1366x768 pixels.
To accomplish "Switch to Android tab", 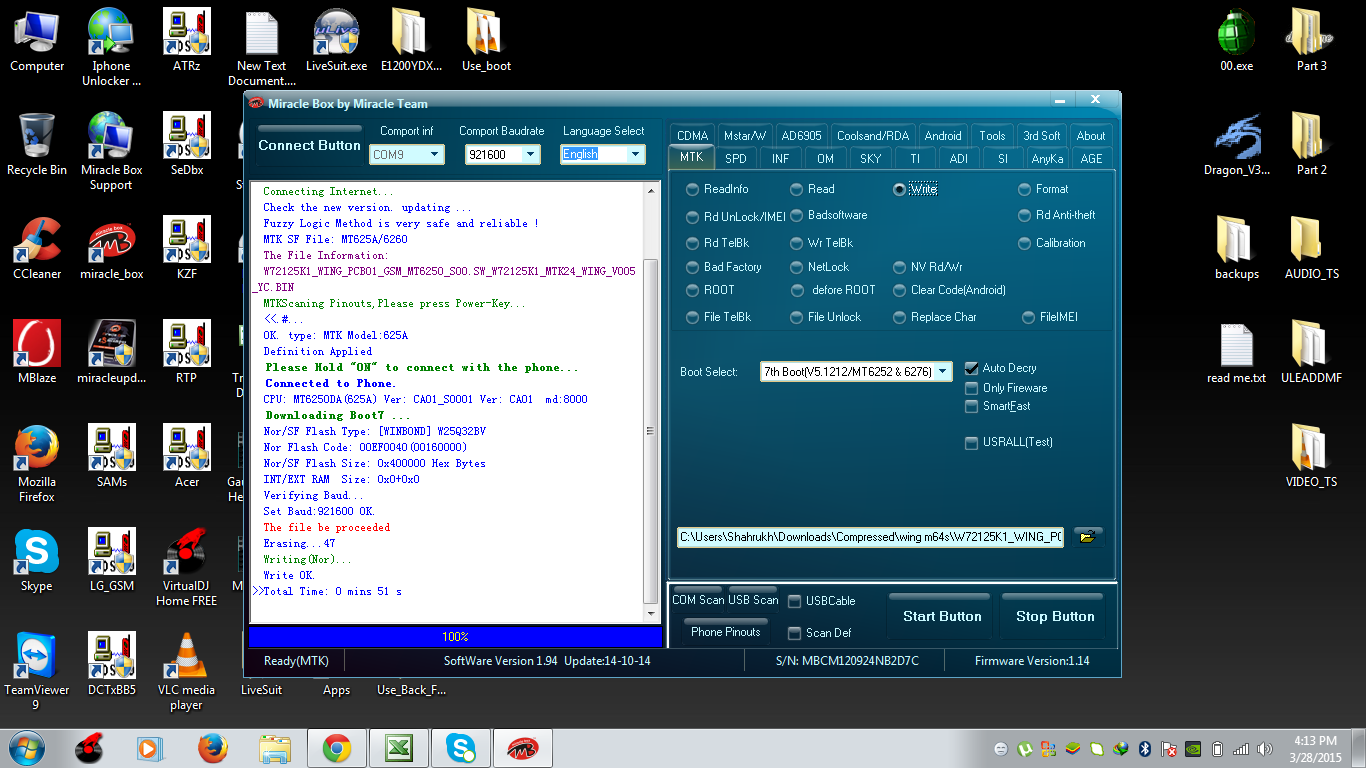I will point(943,136).
